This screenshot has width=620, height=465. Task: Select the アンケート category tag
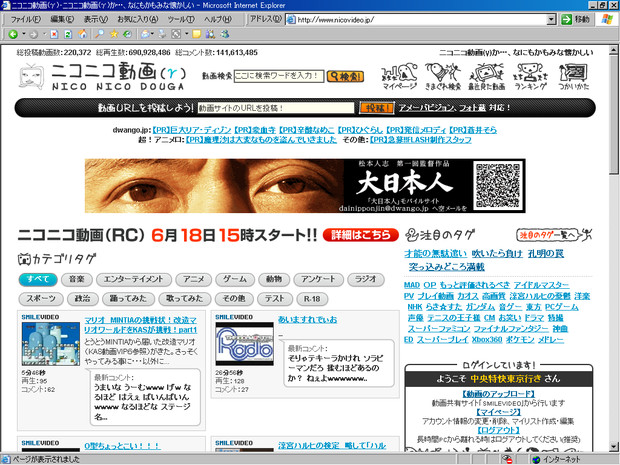318,280
